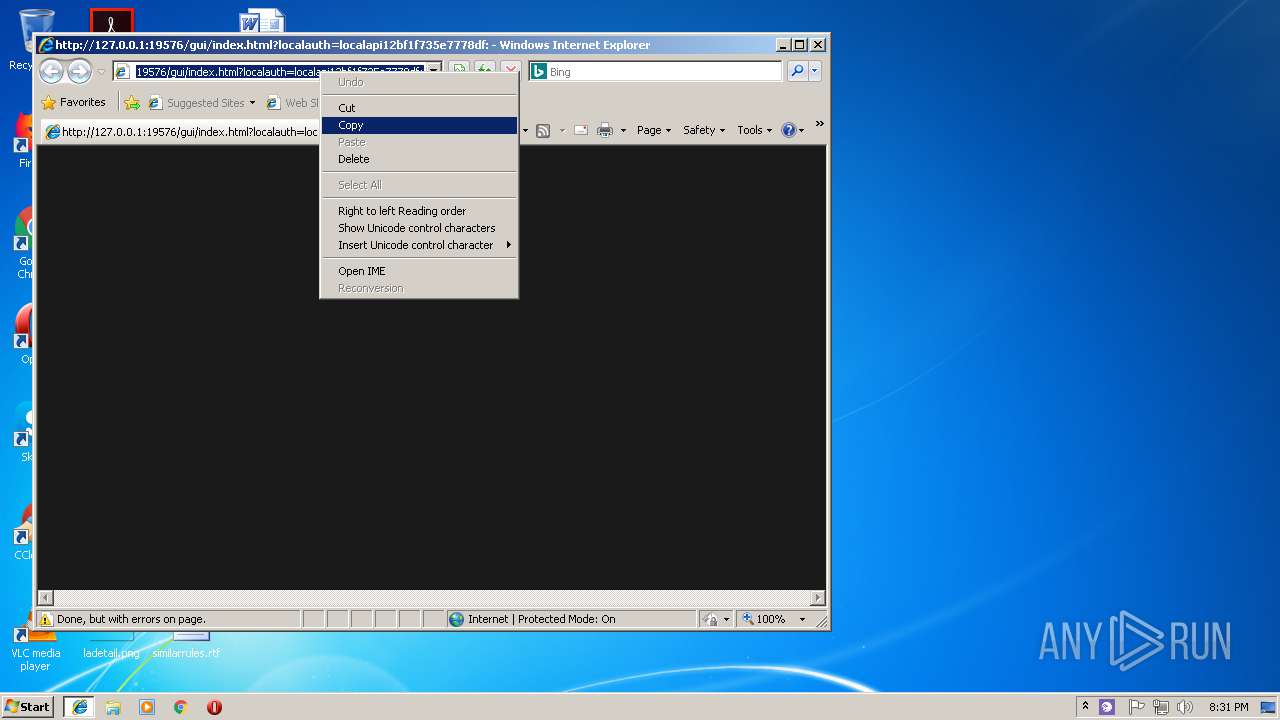Open Windows Explorer folder taskbar icon

[113, 707]
